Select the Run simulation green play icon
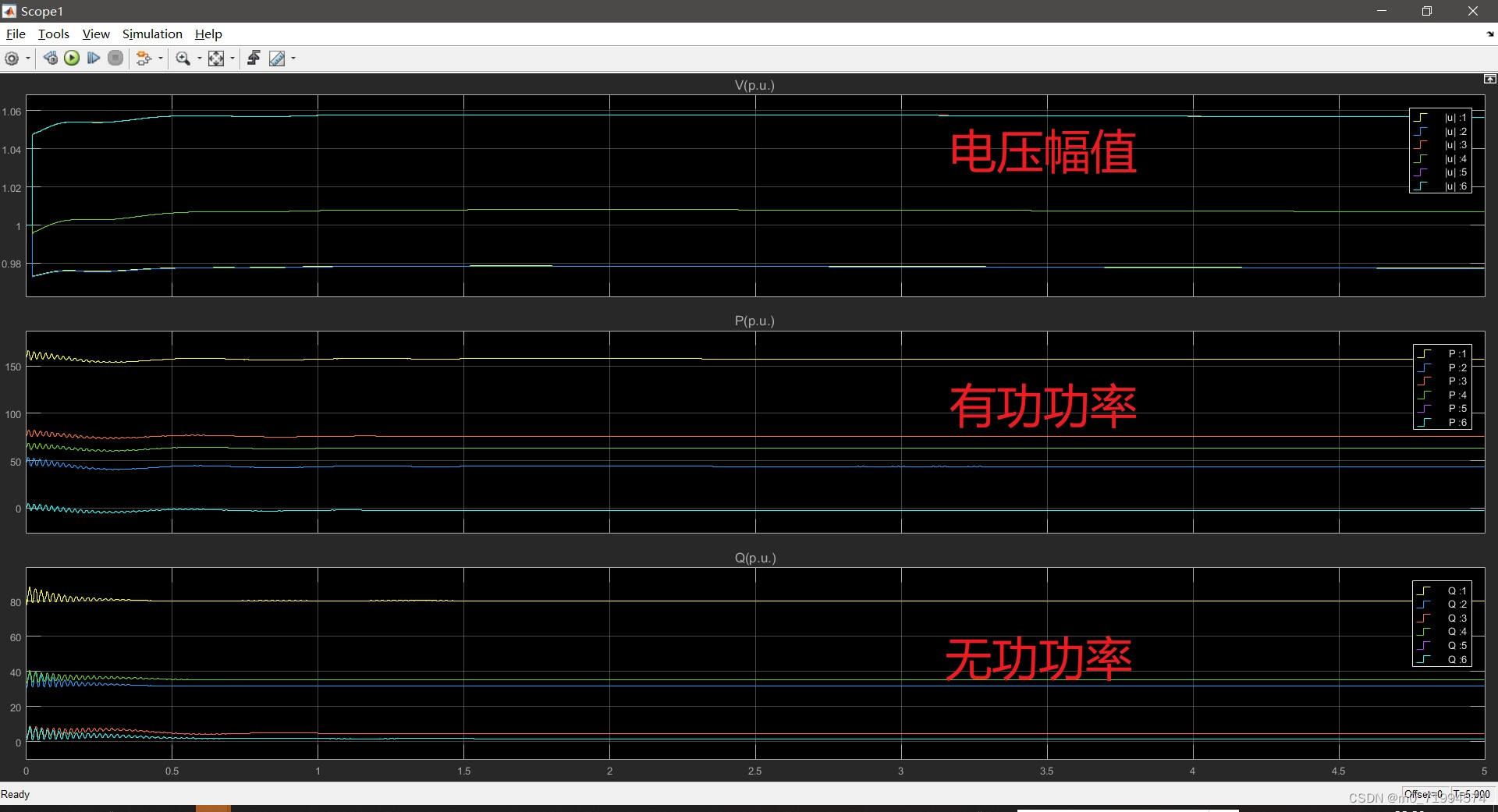This screenshot has width=1498, height=812. point(72,58)
